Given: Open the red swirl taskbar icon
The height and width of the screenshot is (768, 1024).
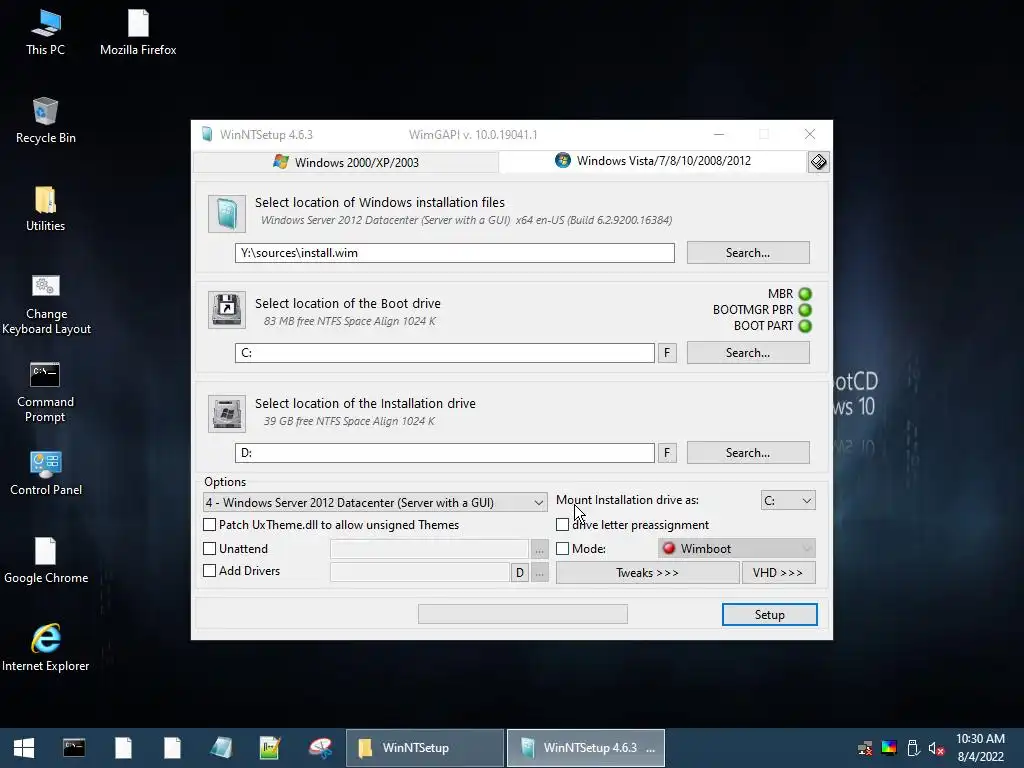Looking at the screenshot, I should coord(320,748).
